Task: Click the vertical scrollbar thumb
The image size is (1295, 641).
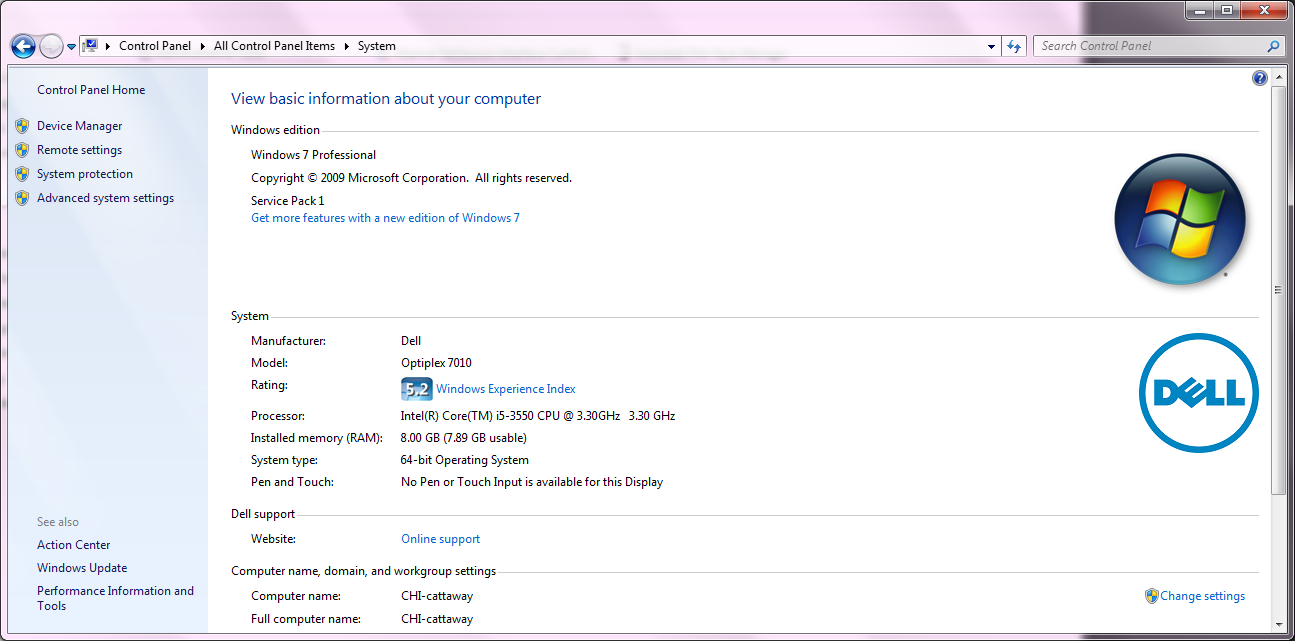Action: (x=1279, y=290)
